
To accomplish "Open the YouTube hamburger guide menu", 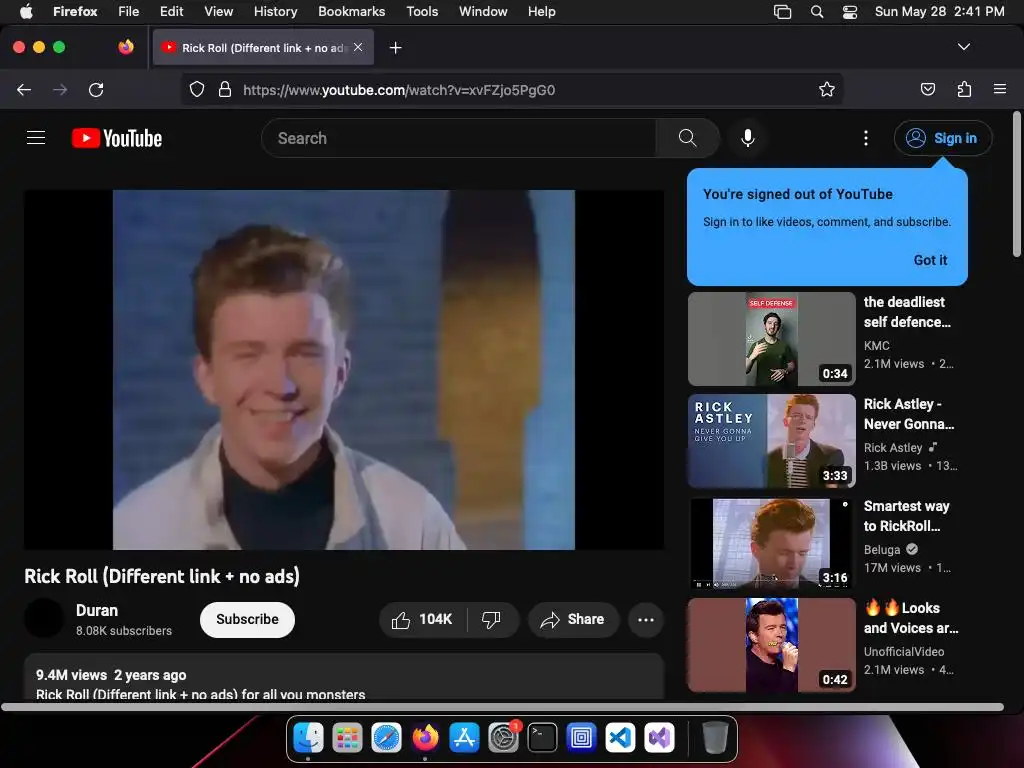I will point(36,138).
